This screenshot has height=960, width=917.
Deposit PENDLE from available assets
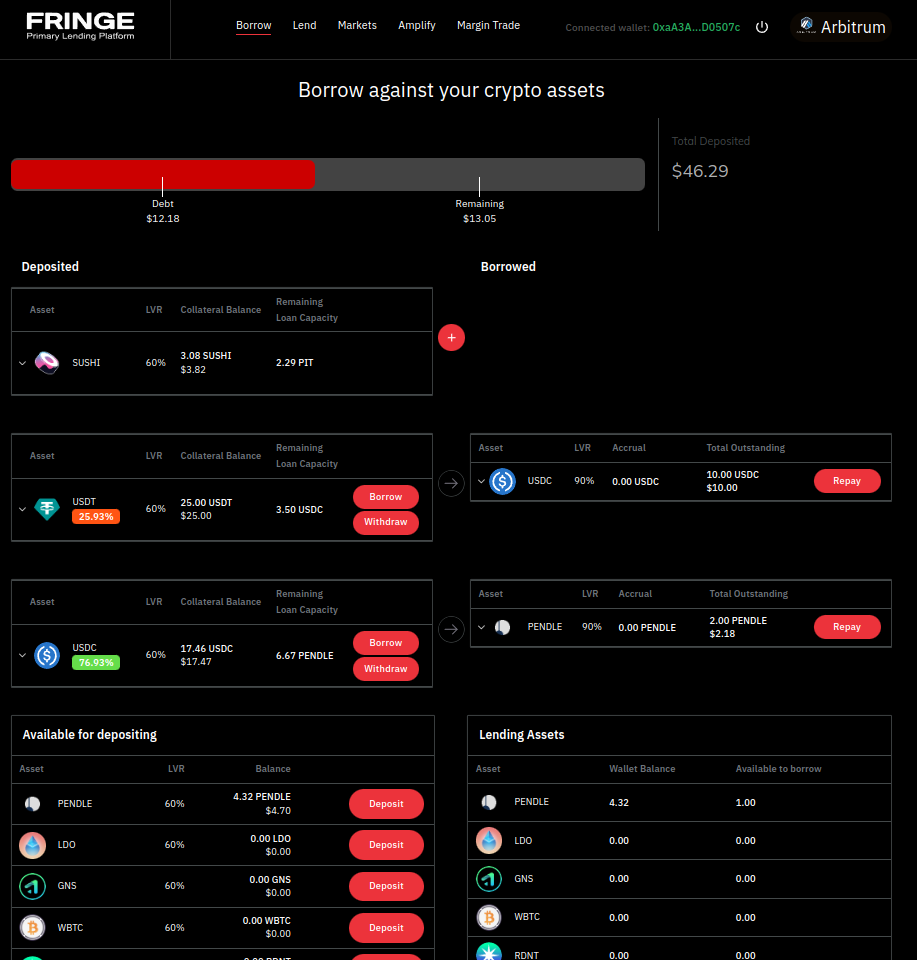tap(386, 804)
